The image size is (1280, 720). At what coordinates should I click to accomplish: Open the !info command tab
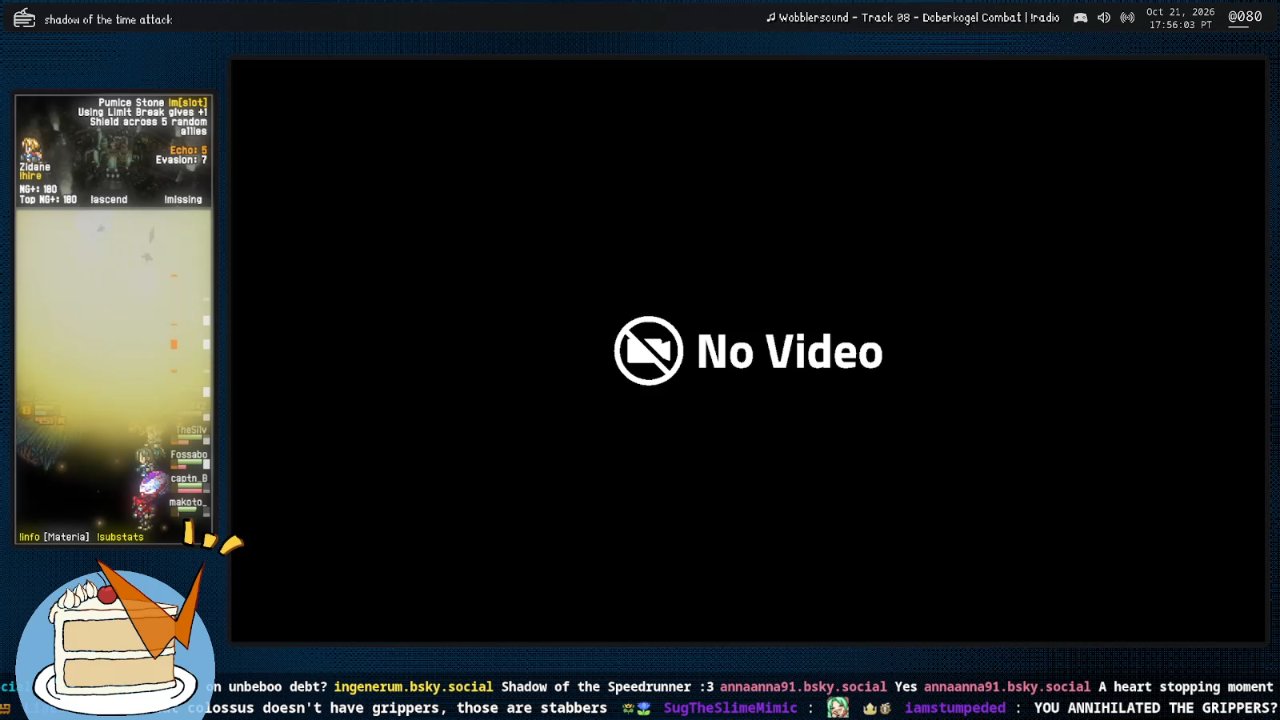tap(29, 537)
